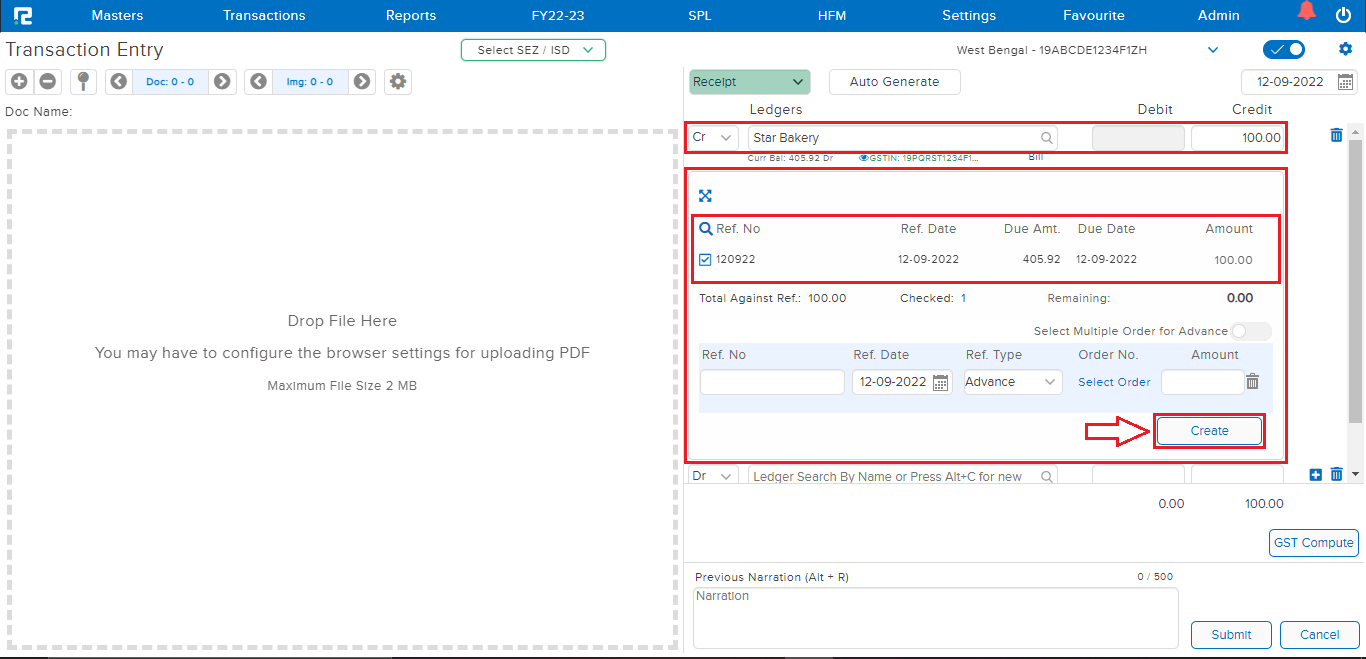Screen dimensions: 1366x659
Task: Delete the Star Bakery ledger row
Action: [x=1336, y=135]
